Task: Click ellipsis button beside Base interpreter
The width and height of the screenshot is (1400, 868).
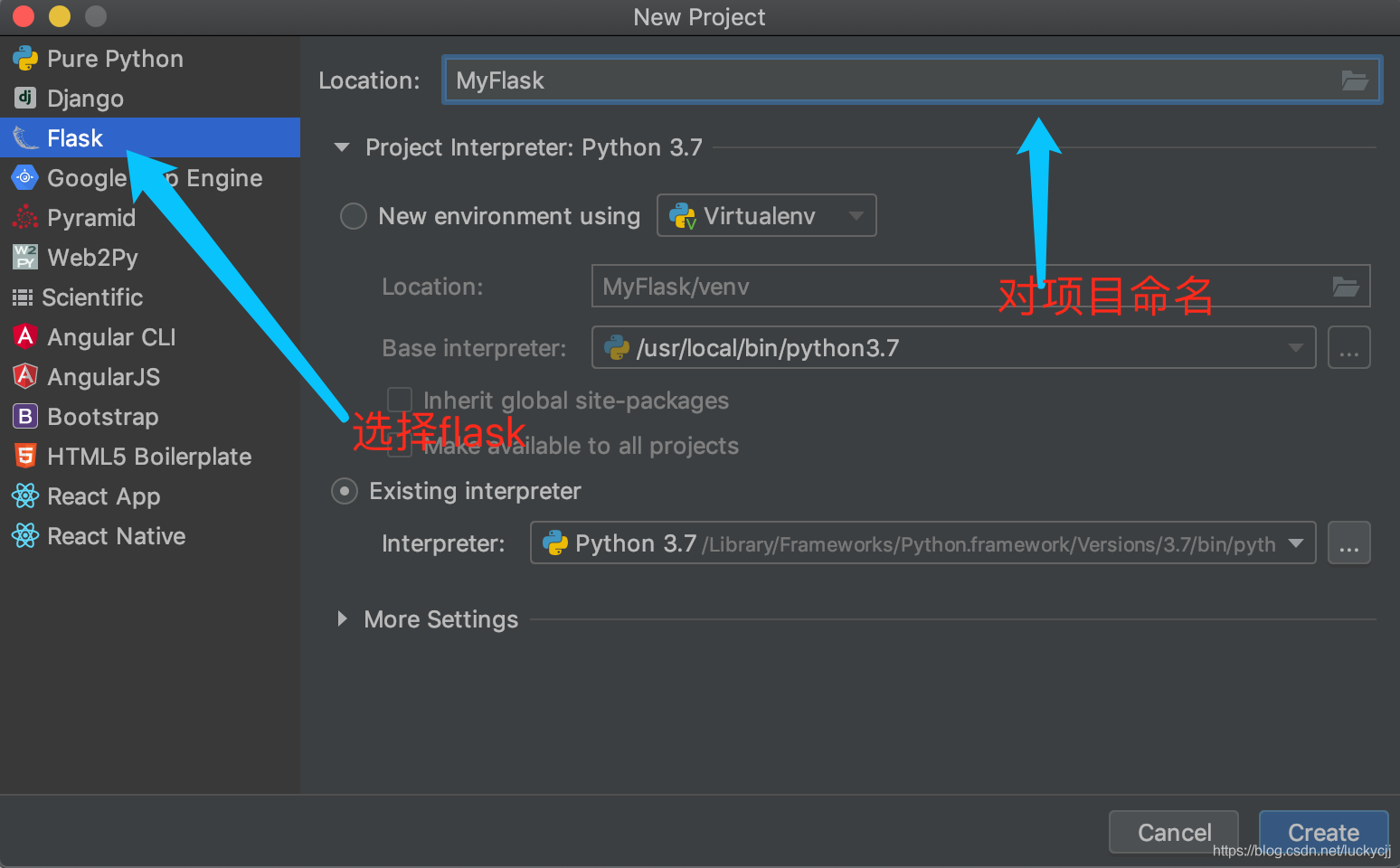Action: click(x=1348, y=347)
